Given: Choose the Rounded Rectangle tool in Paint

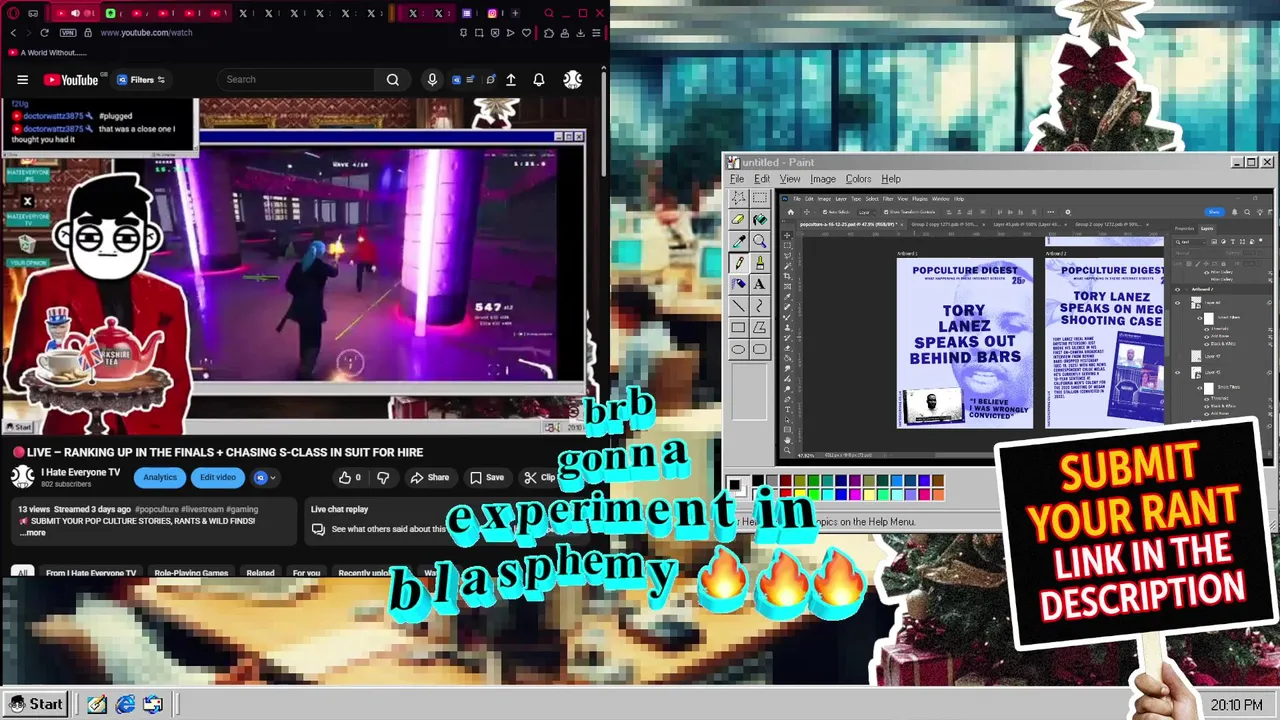Looking at the screenshot, I should pos(760,349).
